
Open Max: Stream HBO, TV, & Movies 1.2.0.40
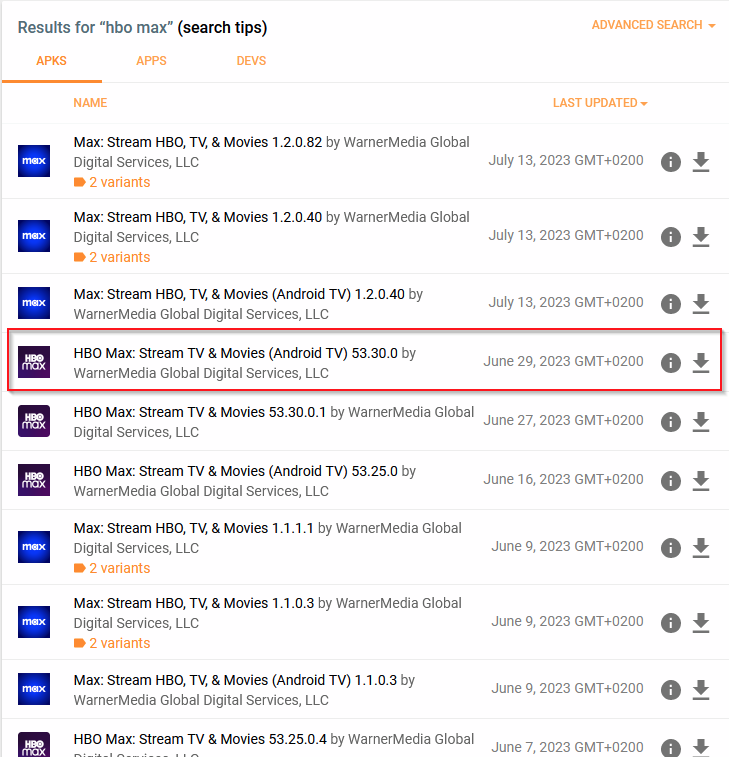pyautogui.click(x=197, y=217)
